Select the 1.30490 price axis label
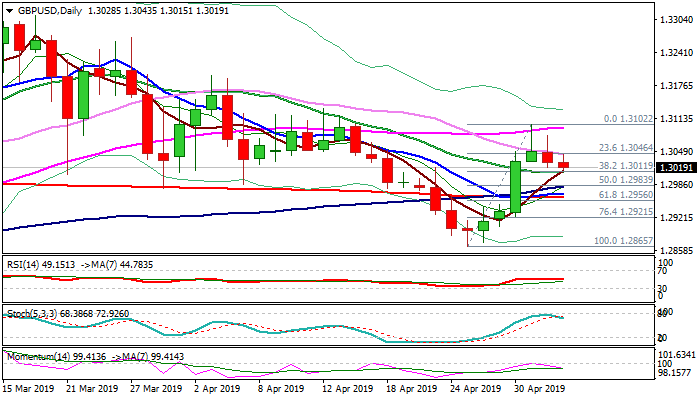The height and width of the screenshot is (400, 700). tap(676, 152)
